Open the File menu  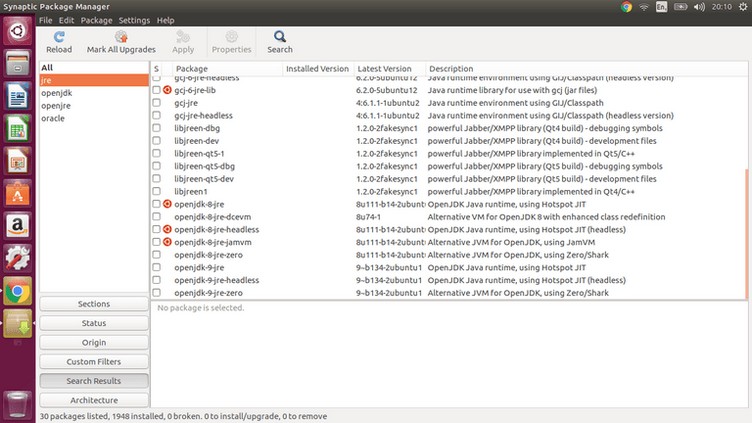[46, 20]
